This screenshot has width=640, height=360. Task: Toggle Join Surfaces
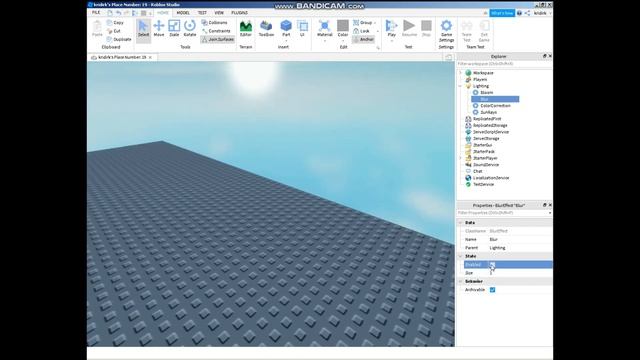tap(218, 40)
